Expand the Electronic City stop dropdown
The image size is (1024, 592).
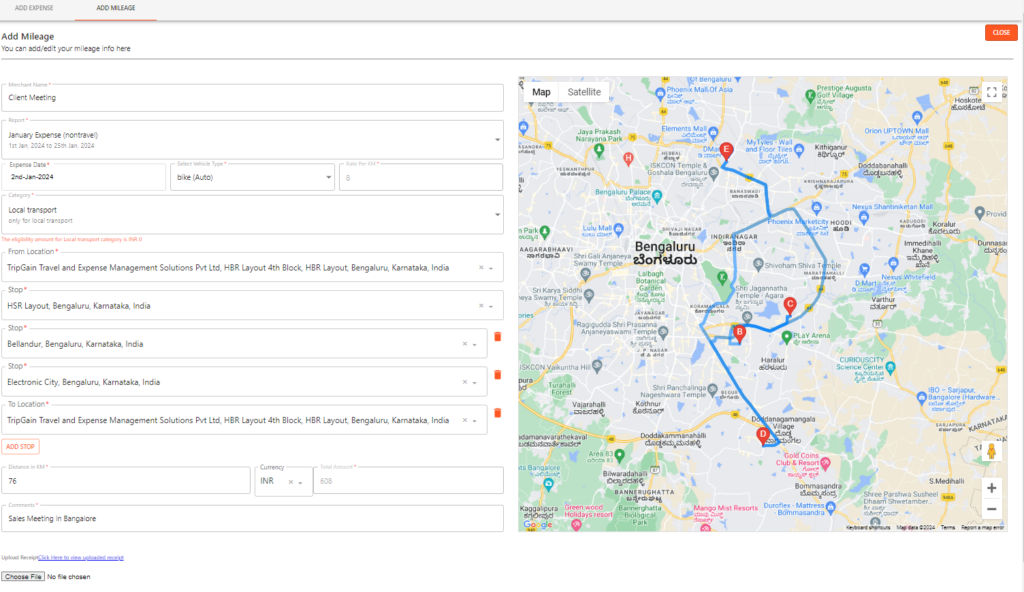[475, 382]
